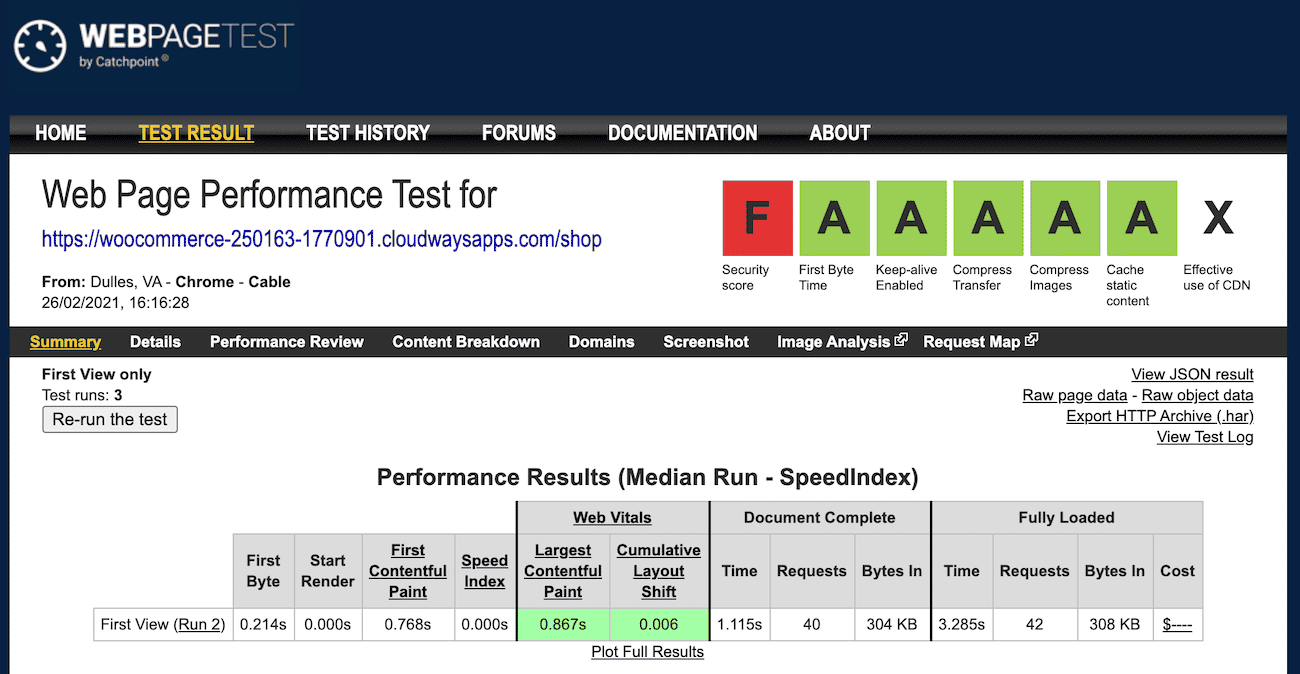Click the Security score label
Screen dimensions: 1300x674
(746, 278)
